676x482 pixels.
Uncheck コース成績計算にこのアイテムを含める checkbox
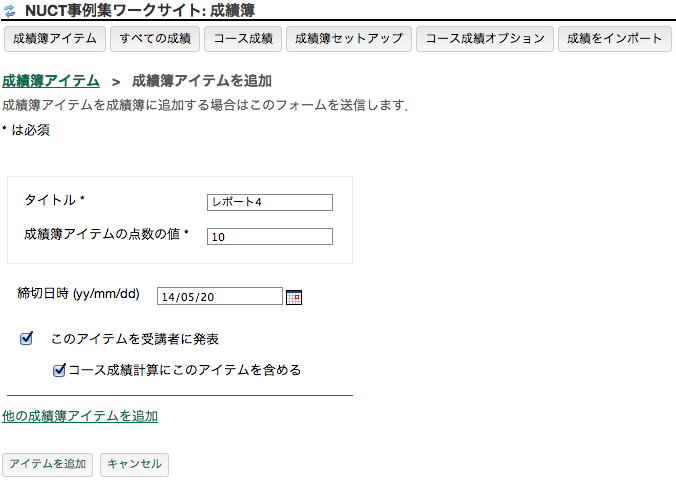click(x=59, y=370)
